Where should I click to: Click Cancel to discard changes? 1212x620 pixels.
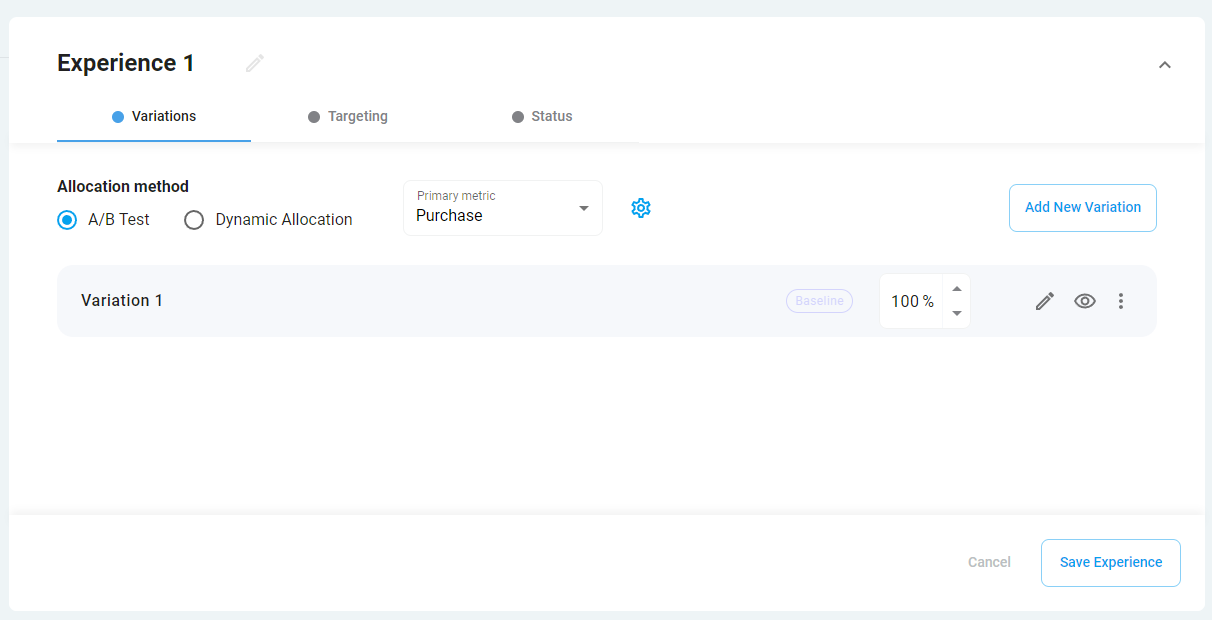pyautogui.click(x=989, y=562)
